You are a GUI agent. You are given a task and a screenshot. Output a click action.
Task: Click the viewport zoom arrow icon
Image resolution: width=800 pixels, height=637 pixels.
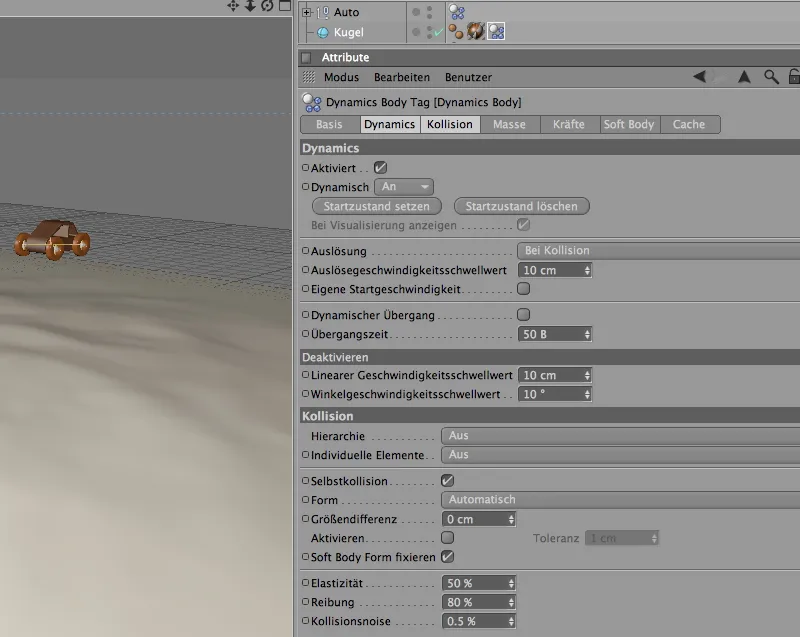(250, 6)
